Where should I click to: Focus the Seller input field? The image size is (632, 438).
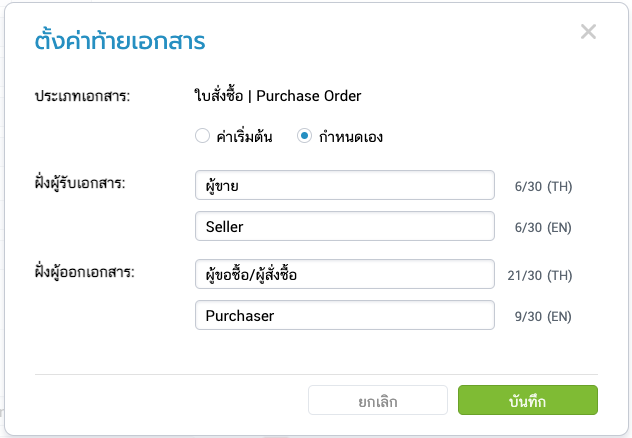[x=345, y=226]
